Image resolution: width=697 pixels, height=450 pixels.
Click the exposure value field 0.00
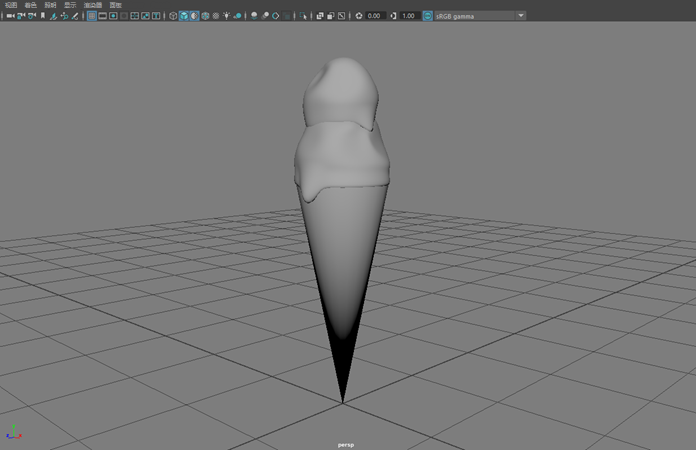[x=376, y=16]
